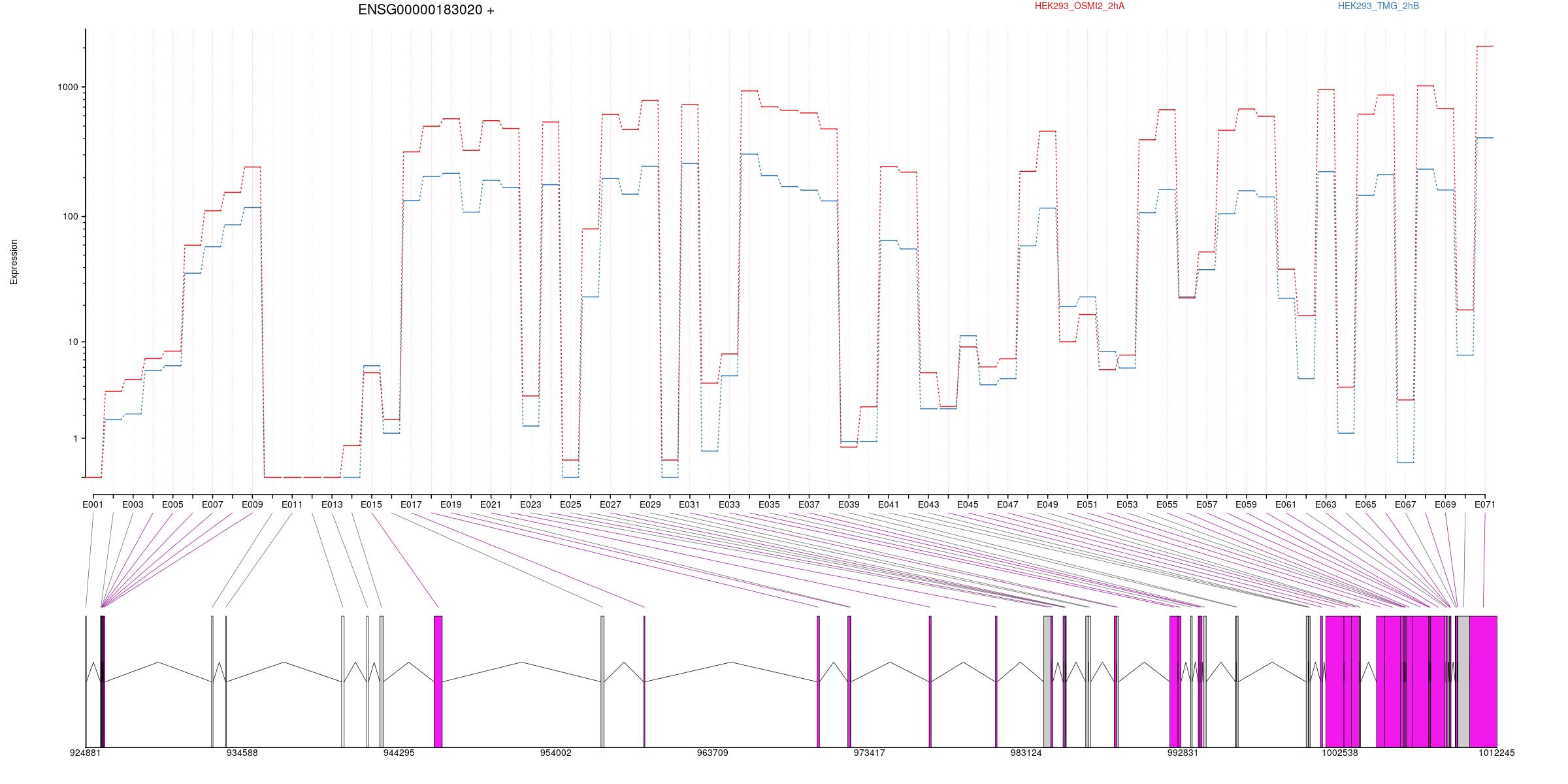Select exon label E017
Viewport: 1568px width, 784px height.
(x=411, y=504)
